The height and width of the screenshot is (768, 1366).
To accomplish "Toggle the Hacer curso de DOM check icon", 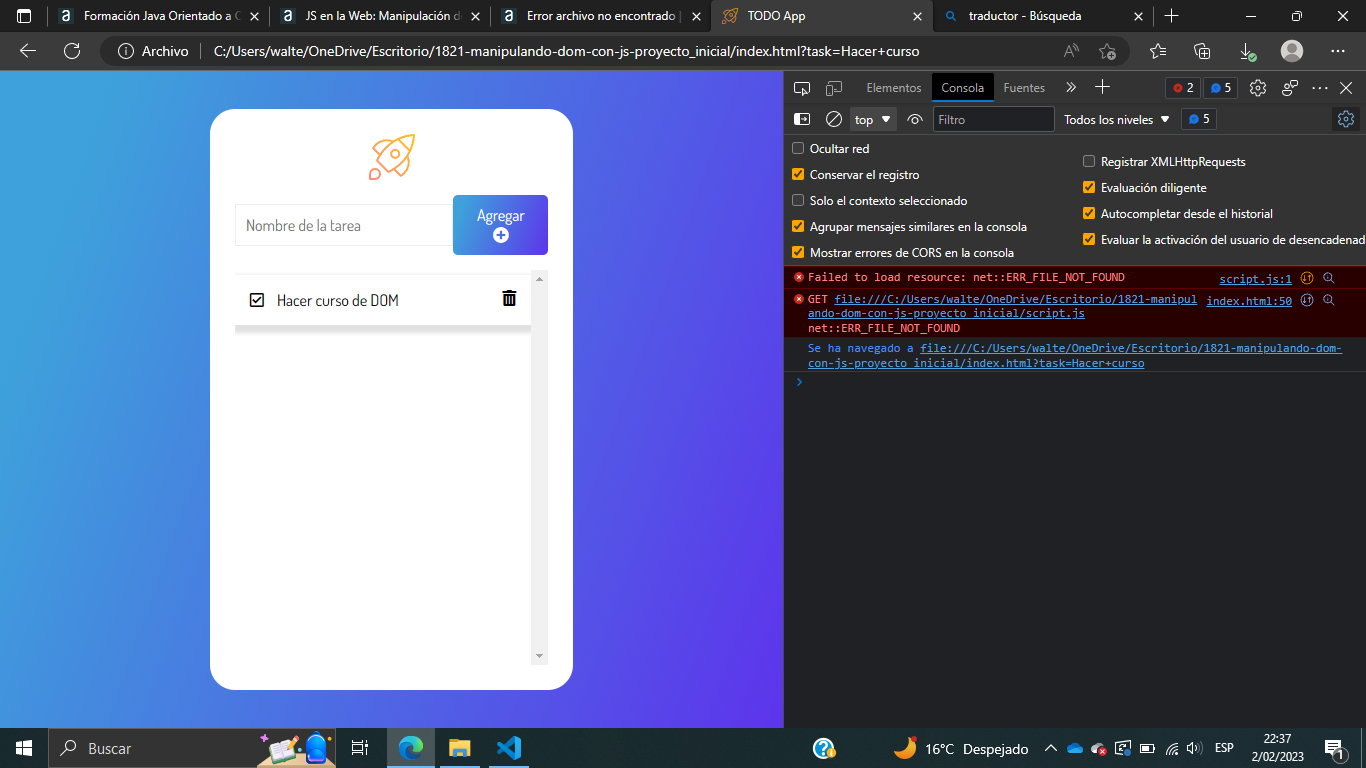I will click(257, 300).
